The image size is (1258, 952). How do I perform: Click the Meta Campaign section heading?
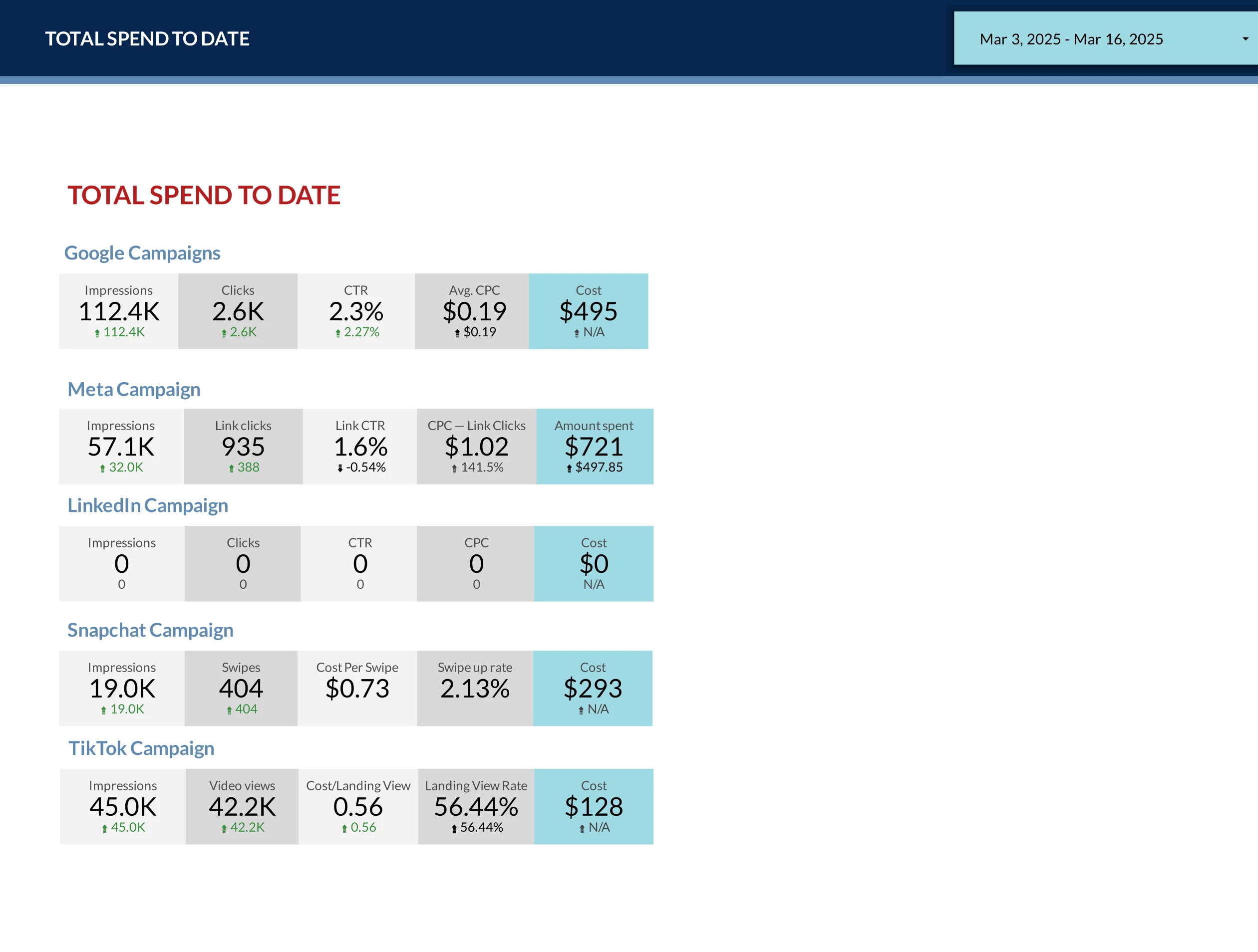pyautogui.click(x=134, y=389)
